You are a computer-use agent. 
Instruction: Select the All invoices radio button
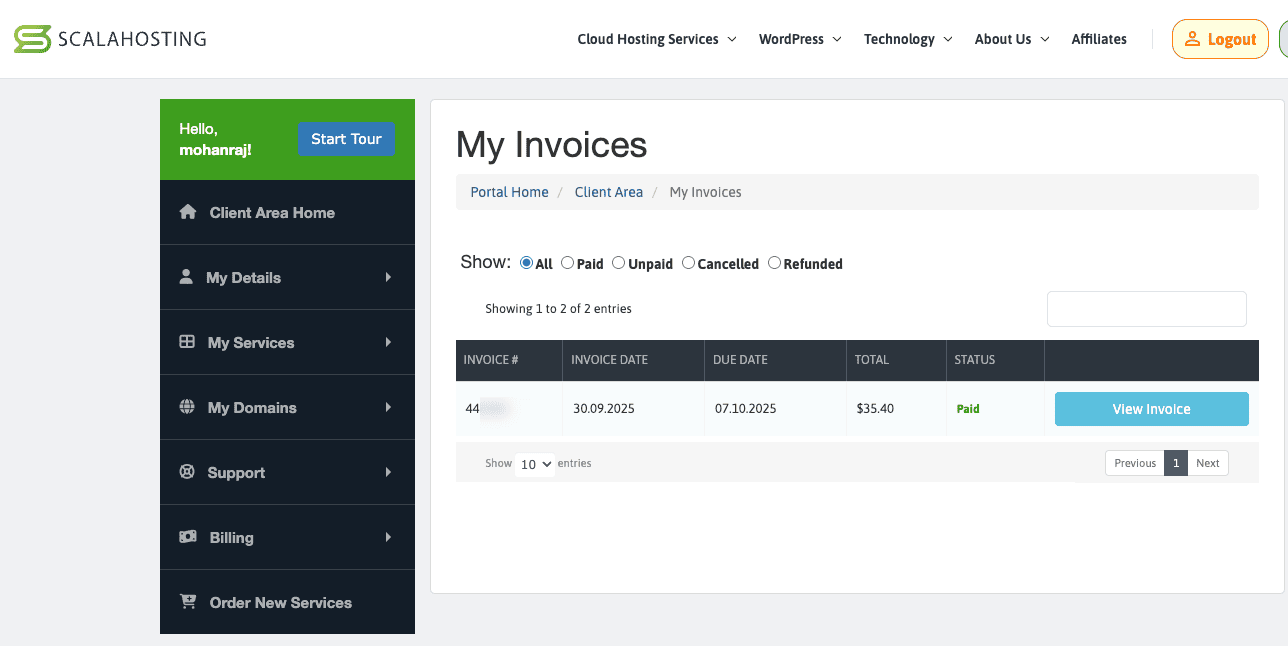pos(527,263)
